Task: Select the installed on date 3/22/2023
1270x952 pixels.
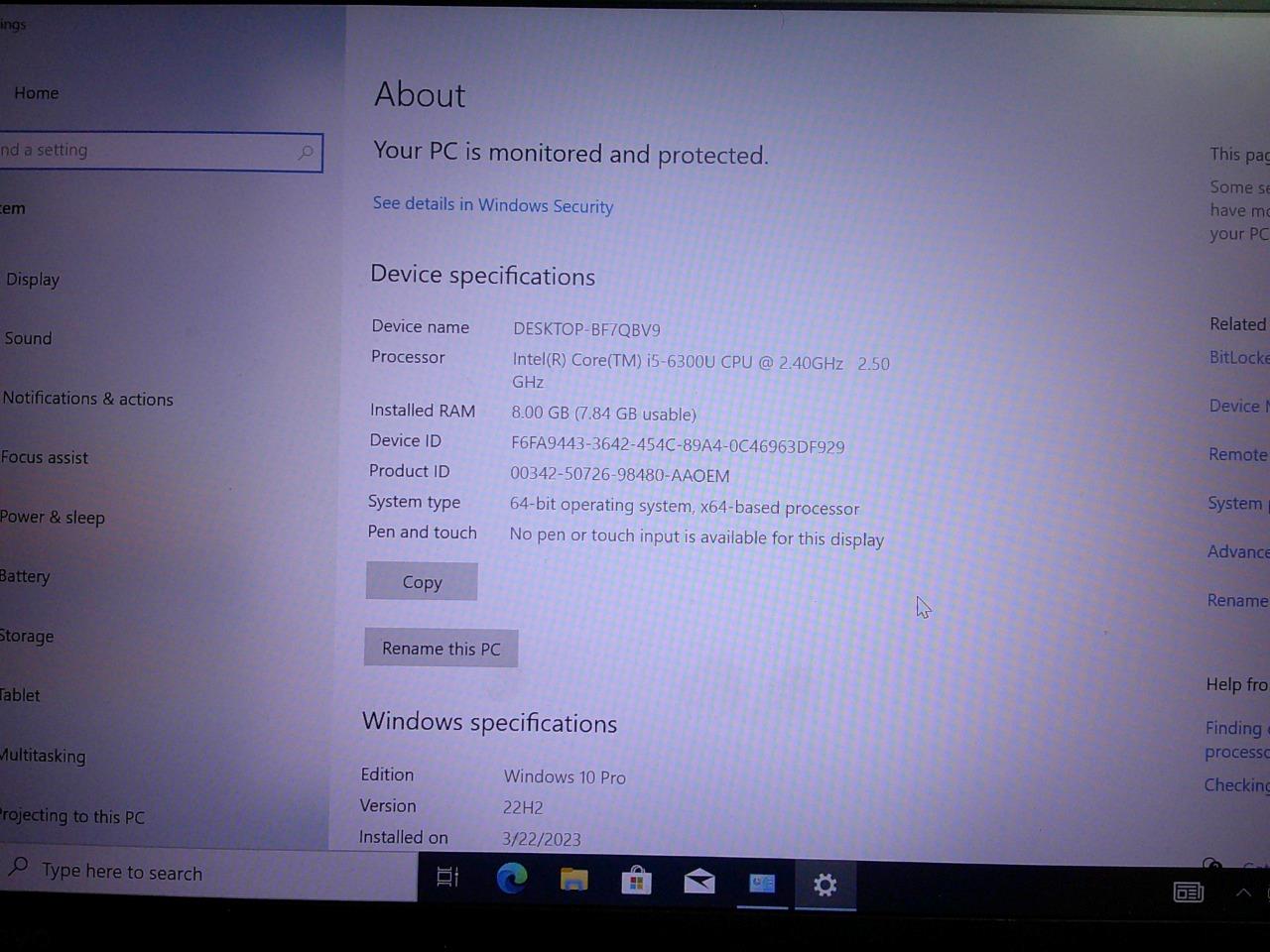Action: pos(541,839)
